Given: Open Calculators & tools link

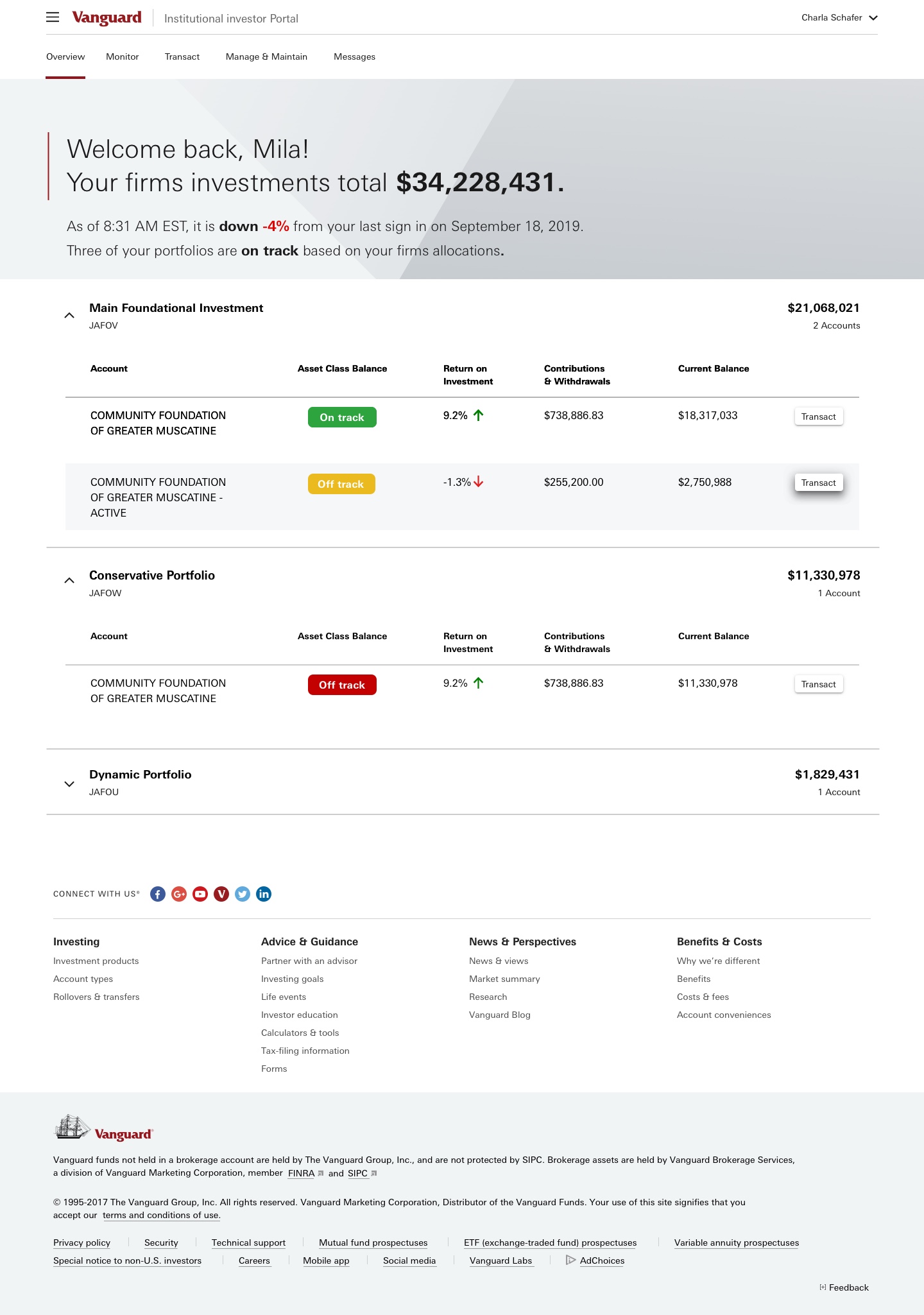Looking at the screenshot, I should [x=300, y=1033].
